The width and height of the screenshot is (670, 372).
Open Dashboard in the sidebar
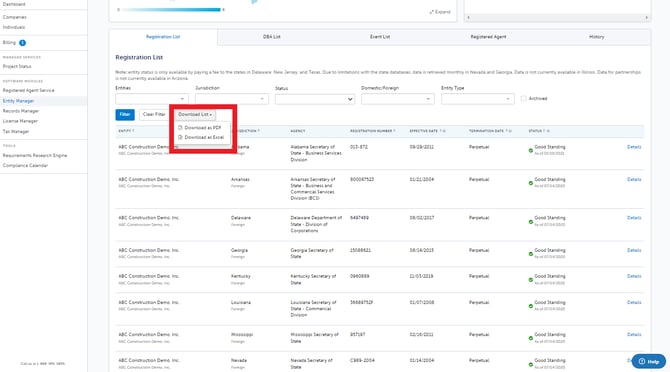(14, 4)
